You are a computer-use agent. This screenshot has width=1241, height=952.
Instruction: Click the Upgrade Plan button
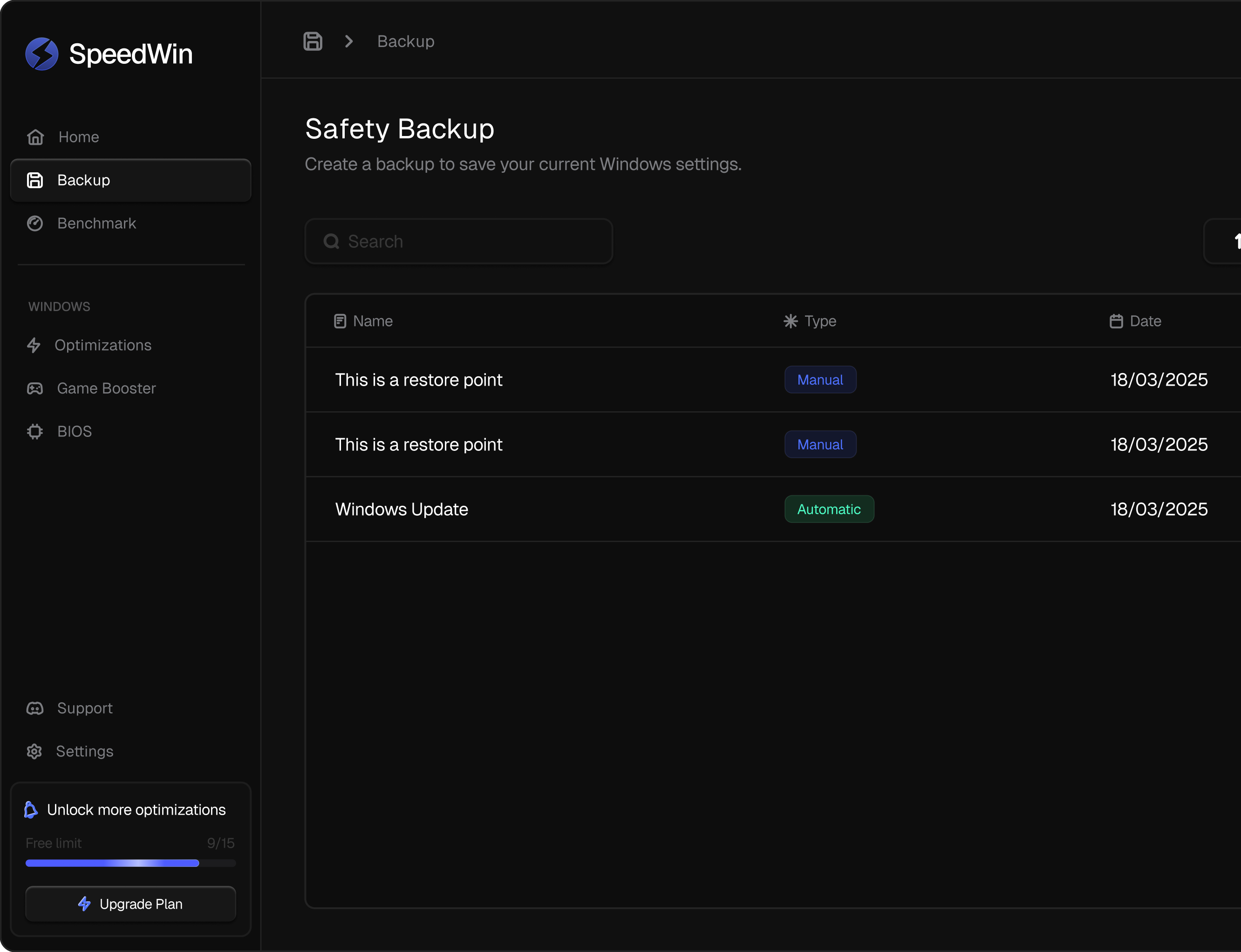tap(130, 904)
